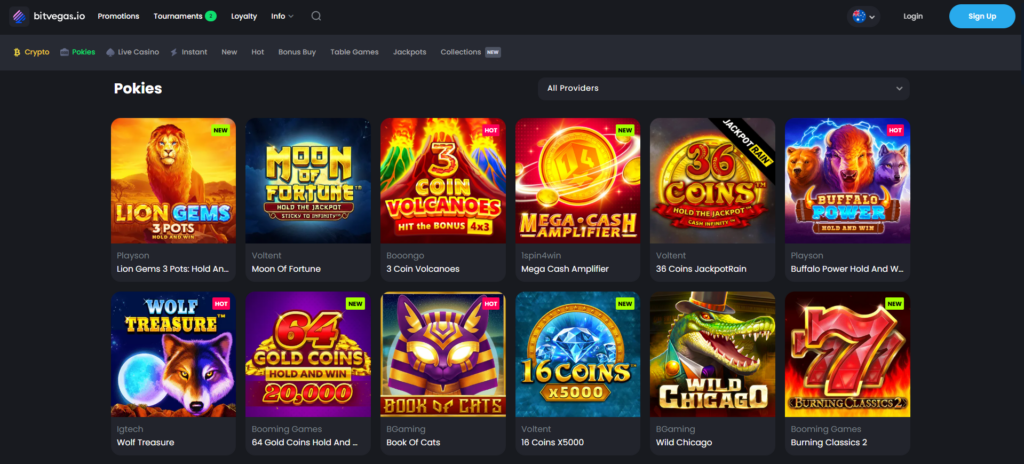Click HOT badge on Buffalo Power card
Screen dimensions: 1024x464
pyautogui.click(x=895, y=130)
